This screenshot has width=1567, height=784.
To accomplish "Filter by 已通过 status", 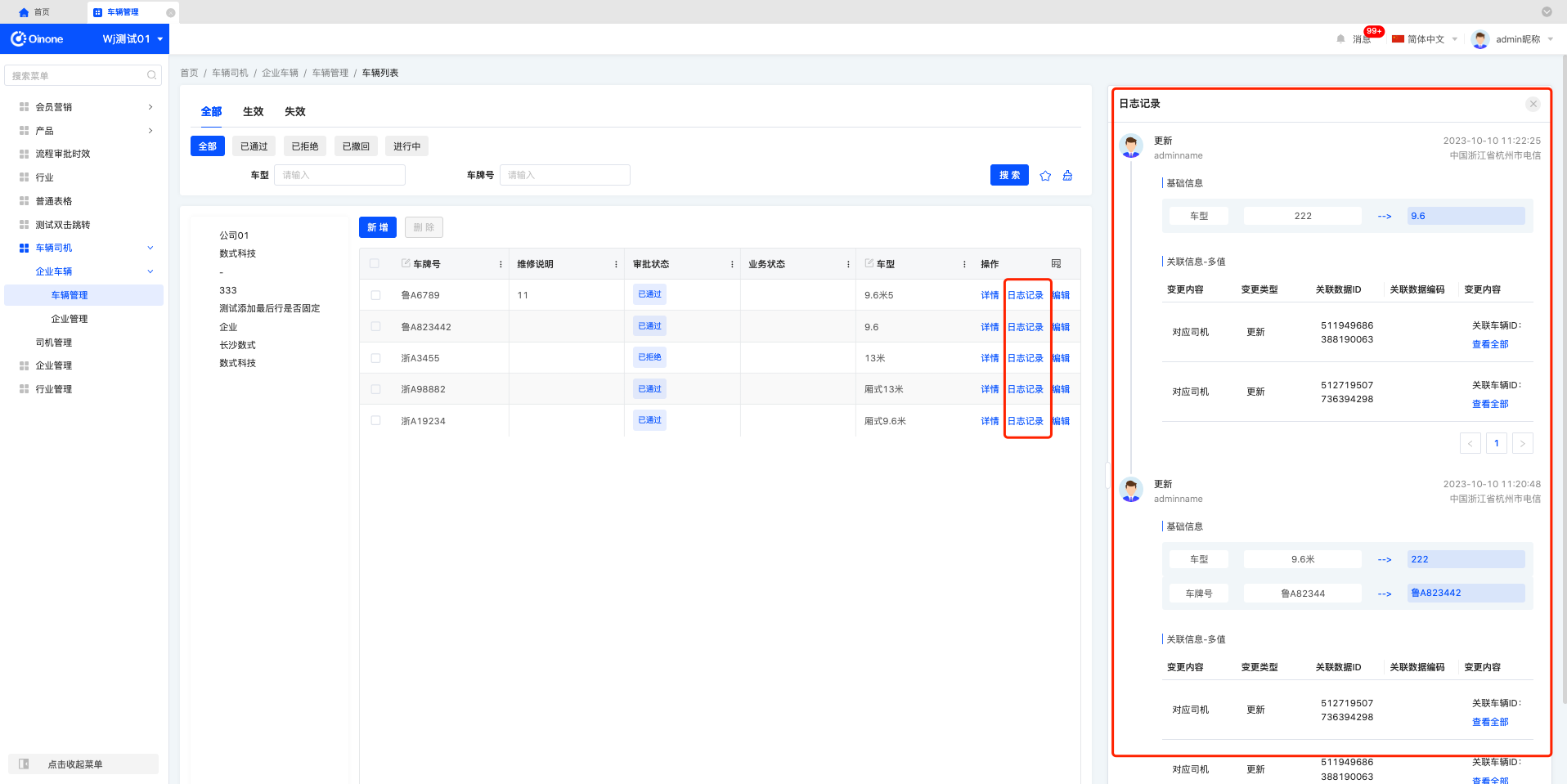I will [x=254, y=146].
